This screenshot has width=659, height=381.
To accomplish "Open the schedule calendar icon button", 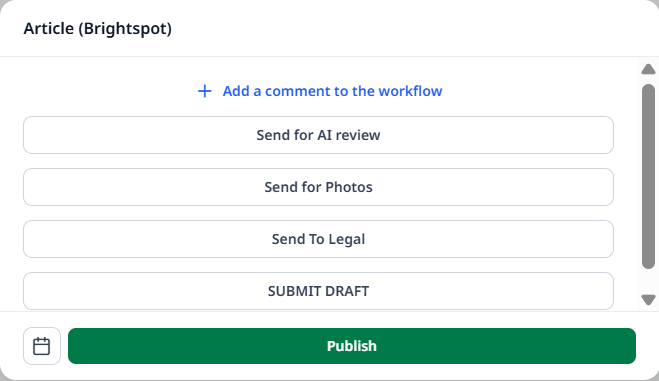I will pyautogui.click(x=42, y=346).
